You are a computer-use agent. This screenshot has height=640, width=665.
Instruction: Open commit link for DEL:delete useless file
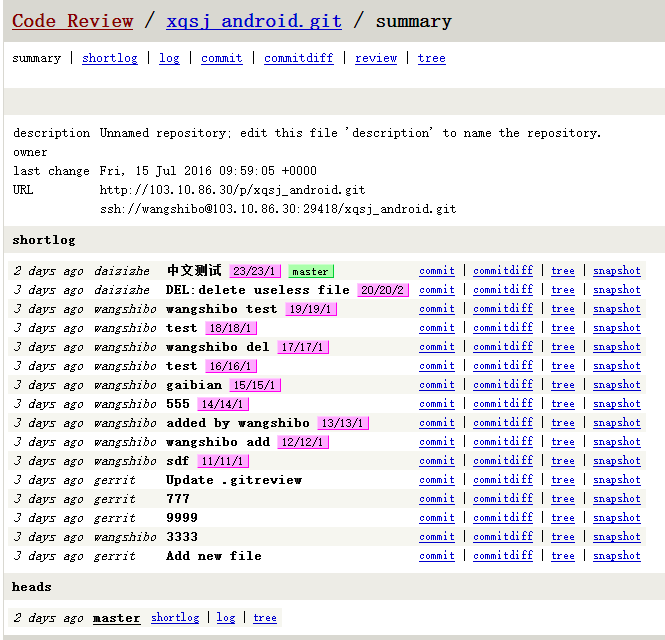pyautogui.click(x=436, y=290)
